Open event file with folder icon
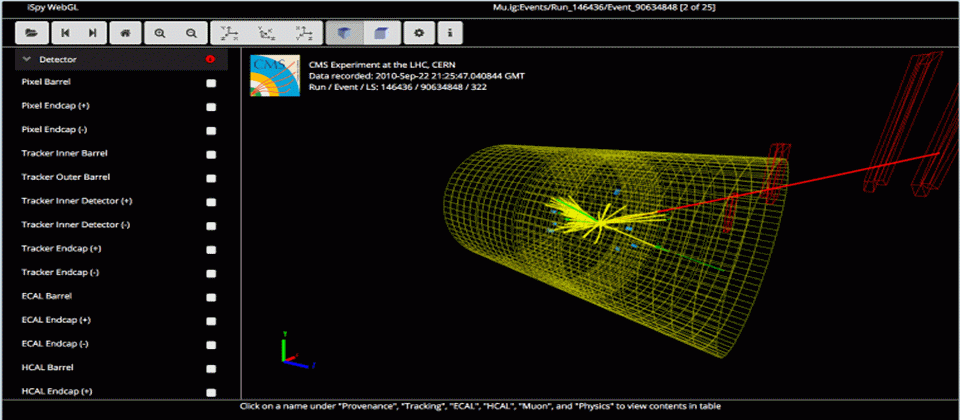This screenshot has height=420, width=960. coord(32,33)
